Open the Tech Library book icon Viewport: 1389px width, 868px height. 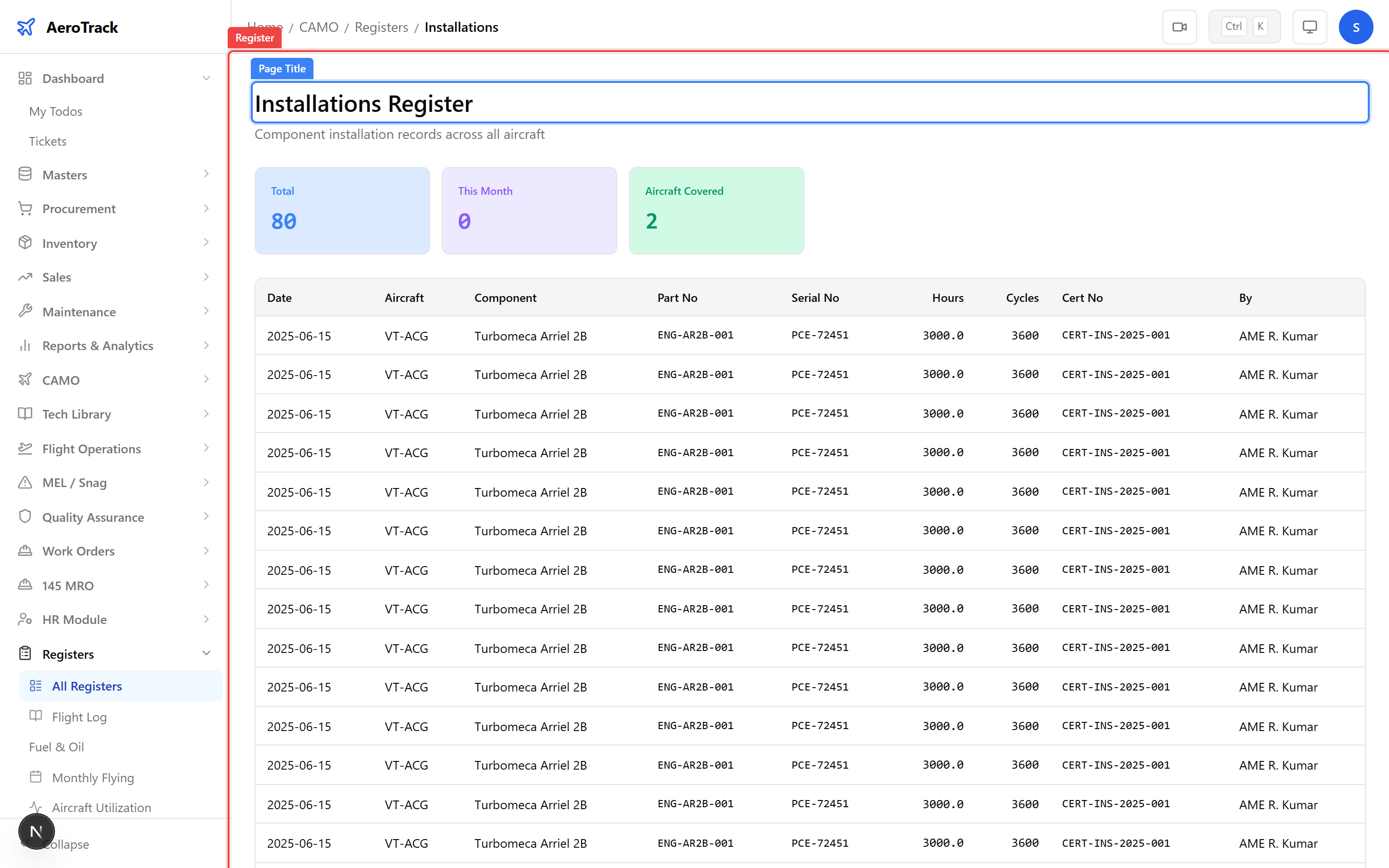point(25,414)
